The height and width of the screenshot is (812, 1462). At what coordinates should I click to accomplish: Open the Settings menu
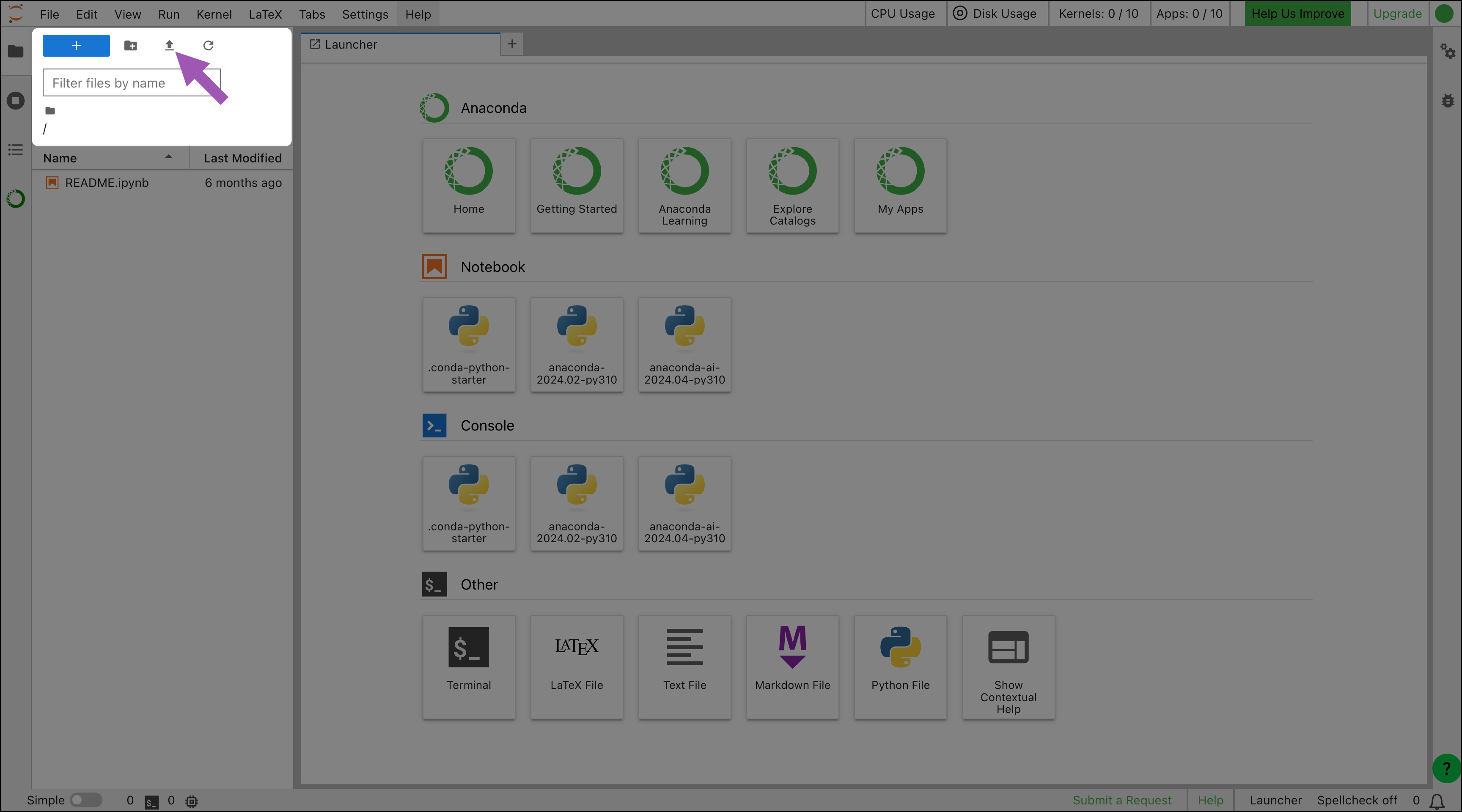(x=365, y=14)
